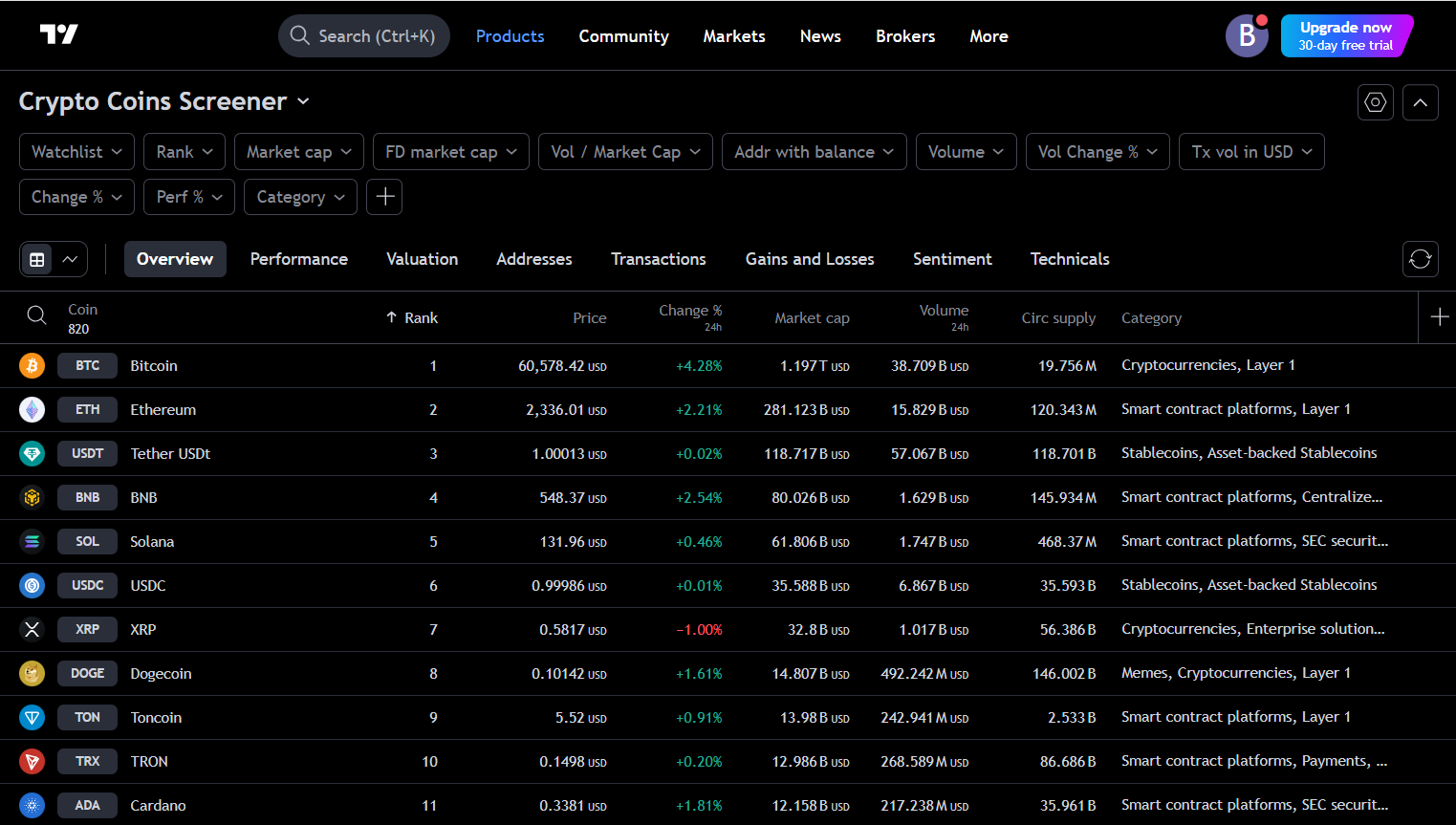Search coins with magnifier icon
Viewport: 1456px width, 825px height.
[36, 315]
